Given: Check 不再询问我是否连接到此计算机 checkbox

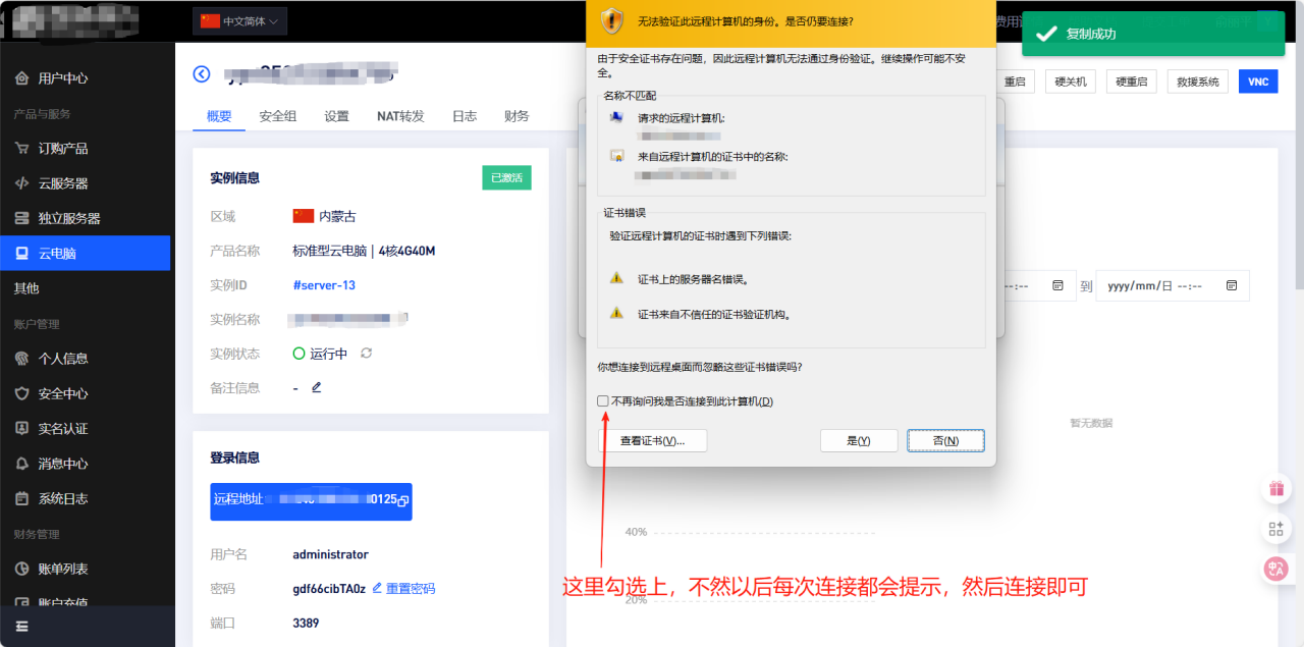Looking at the screenshot, I should [x=603, y=401].
